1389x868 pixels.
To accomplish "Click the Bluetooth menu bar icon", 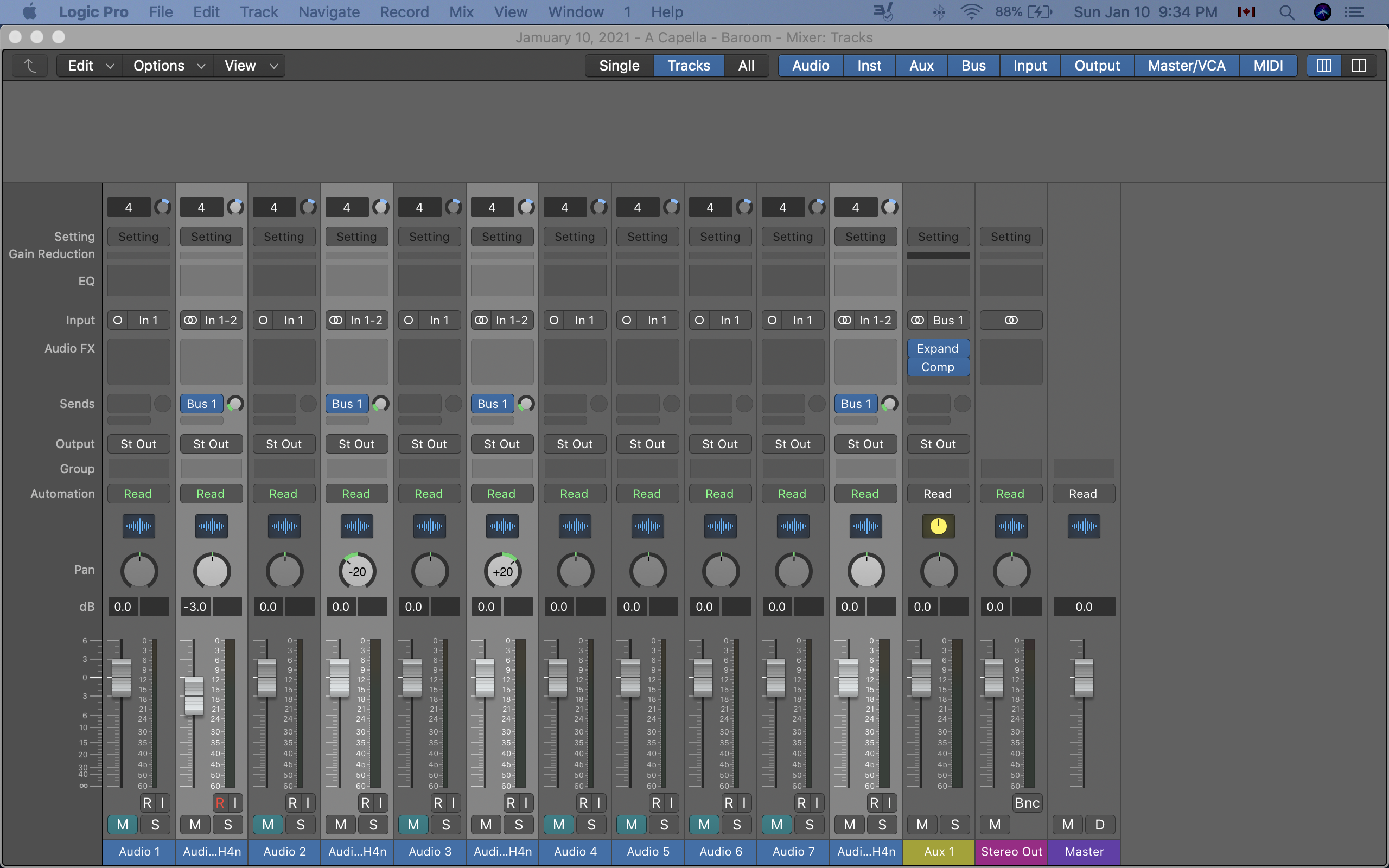I will pyautogui.click(x=939, y=12).
